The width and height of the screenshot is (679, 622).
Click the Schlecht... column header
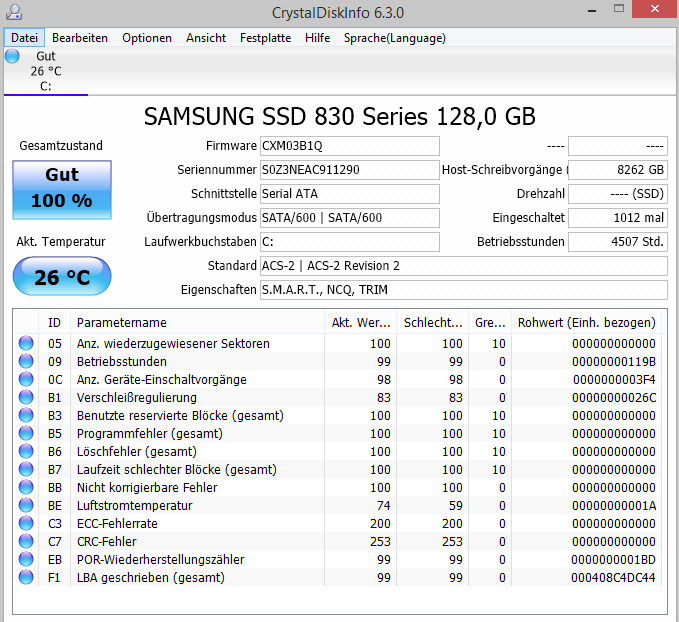433,322
